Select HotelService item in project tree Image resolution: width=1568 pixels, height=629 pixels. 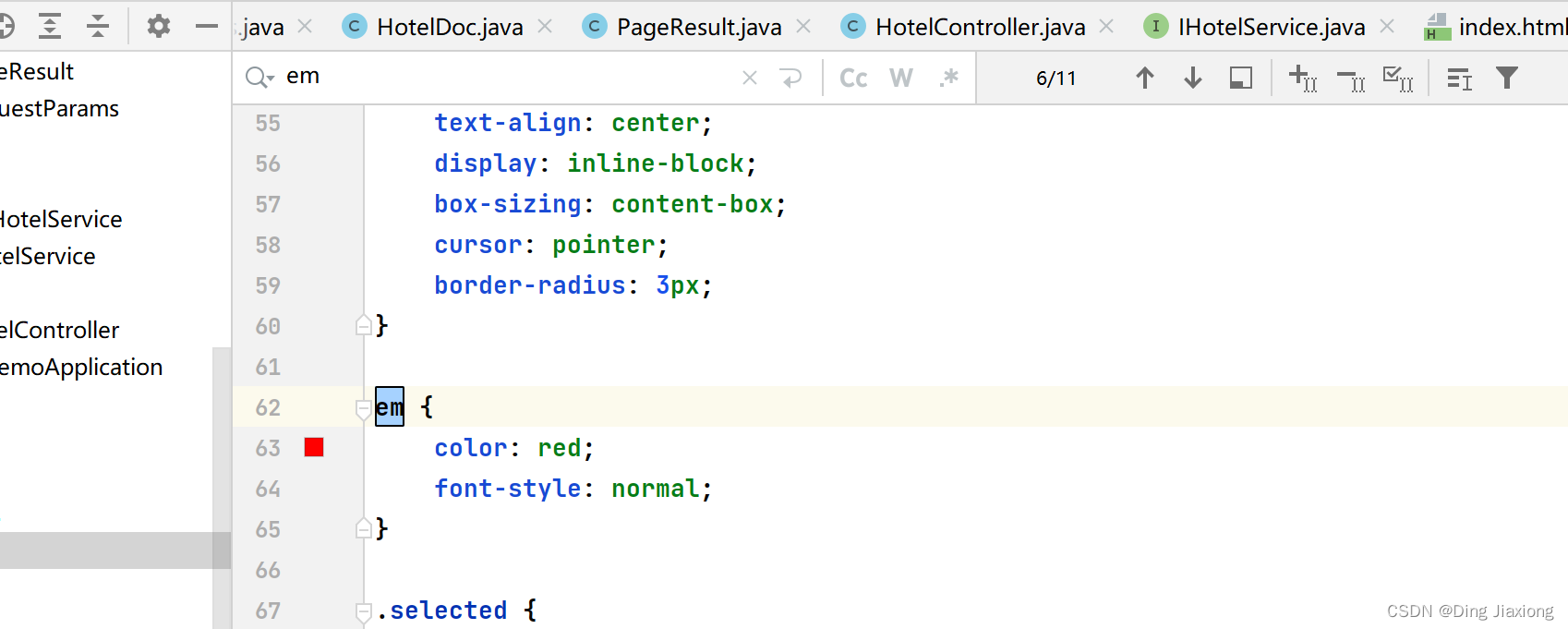coord(61,219)
